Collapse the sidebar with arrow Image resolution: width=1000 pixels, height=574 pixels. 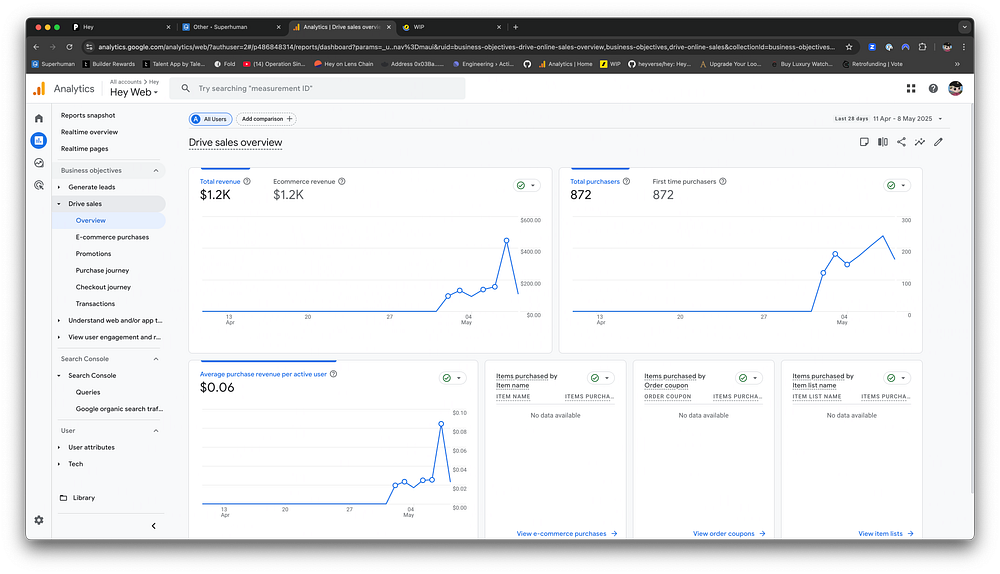pyautogui.click(x=153, y=526)
